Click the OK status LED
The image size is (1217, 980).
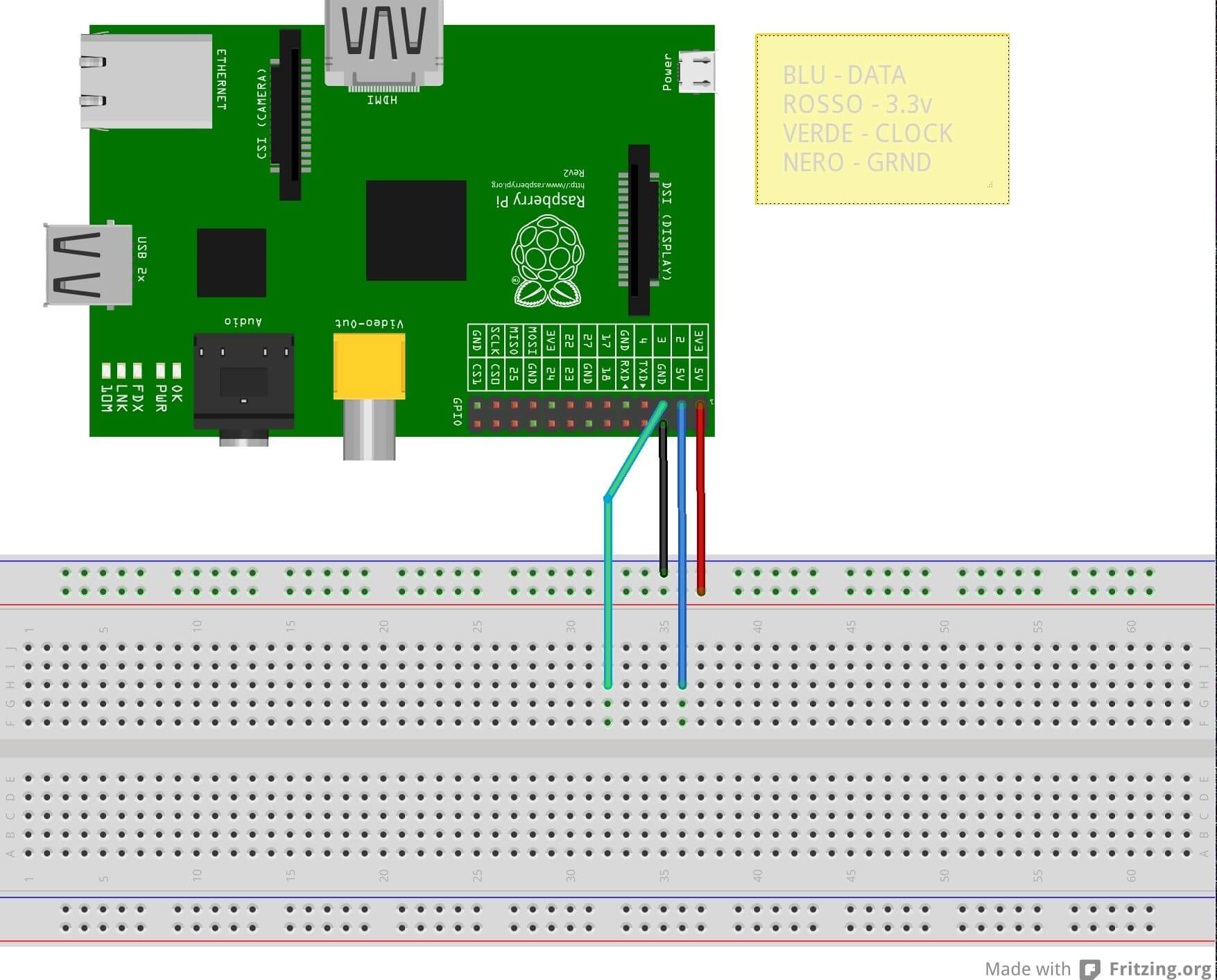click(x=177, y=370)
